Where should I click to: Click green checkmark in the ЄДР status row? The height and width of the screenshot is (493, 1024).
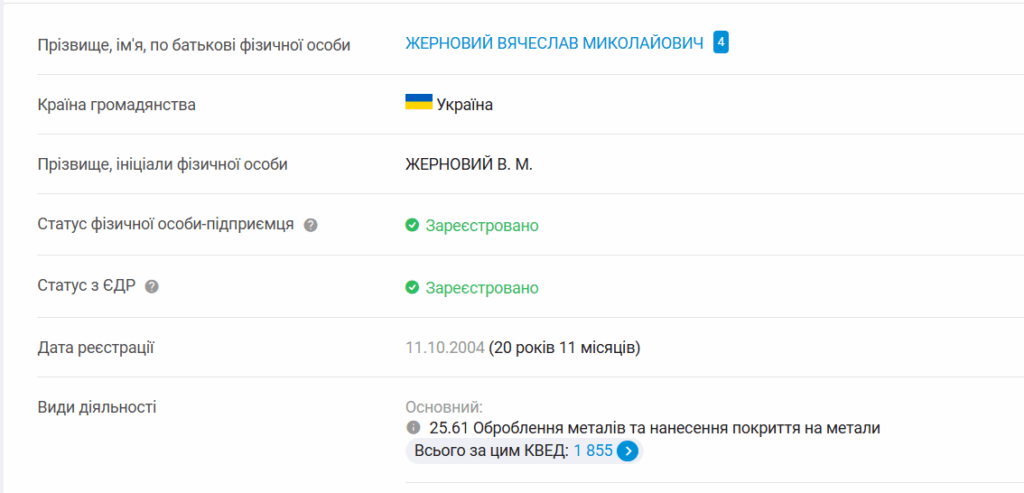pyautogui.click(x=411, y=287)
